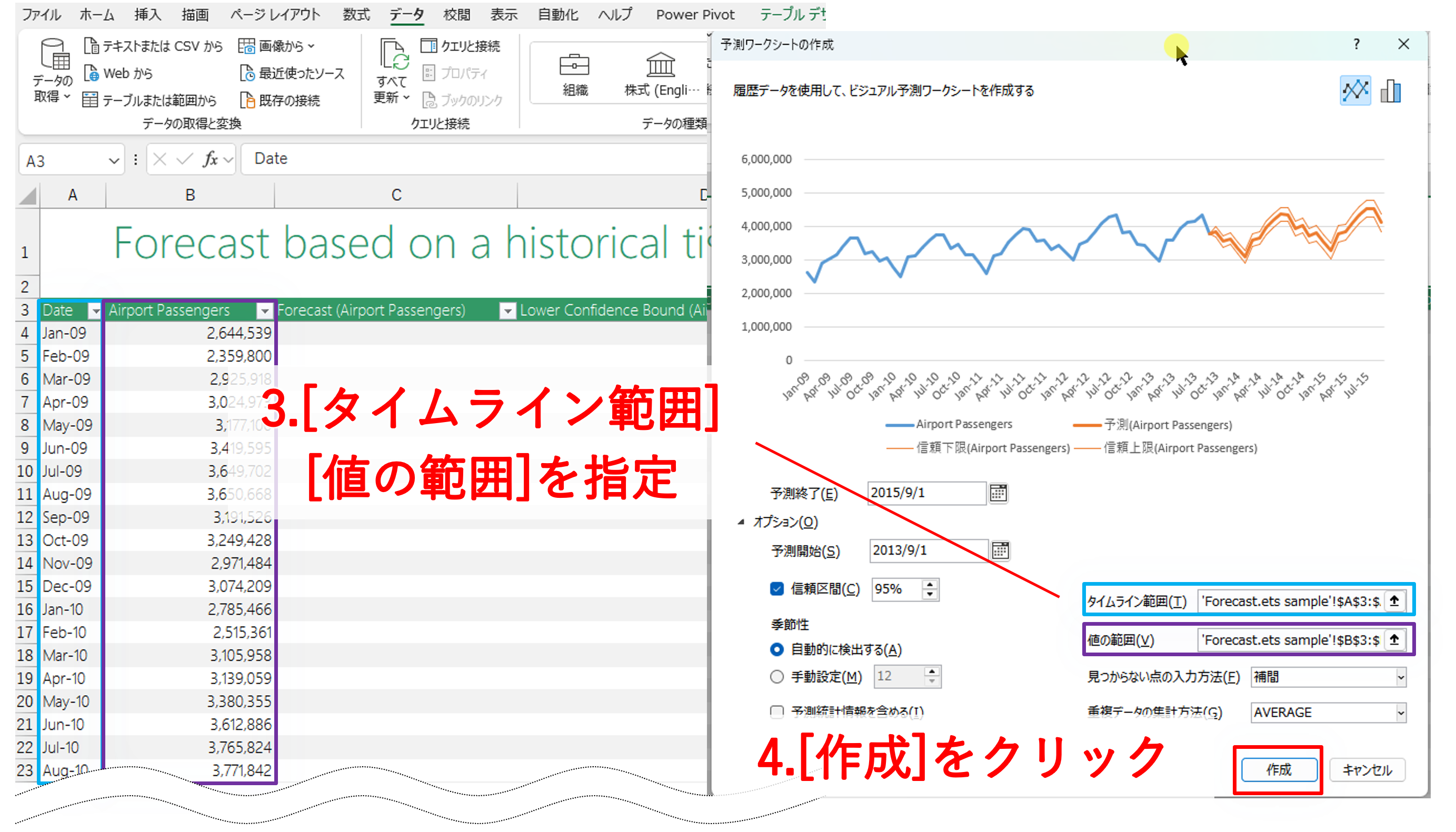Enable 予測統計情報を含める checkbox
The width and height of the screenshot is (1456, 832).
pos(776,712)
